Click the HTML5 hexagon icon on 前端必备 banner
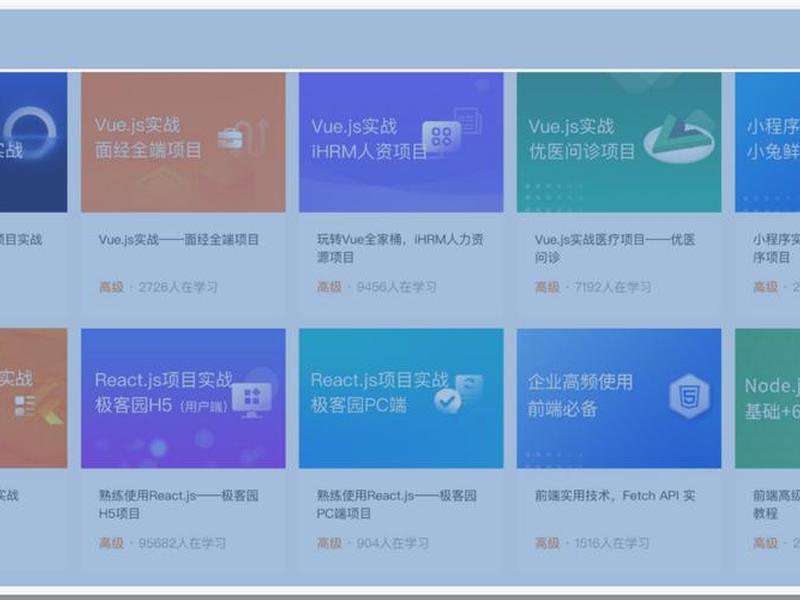This screenshot has height=600, width=800. coord(689,396)
